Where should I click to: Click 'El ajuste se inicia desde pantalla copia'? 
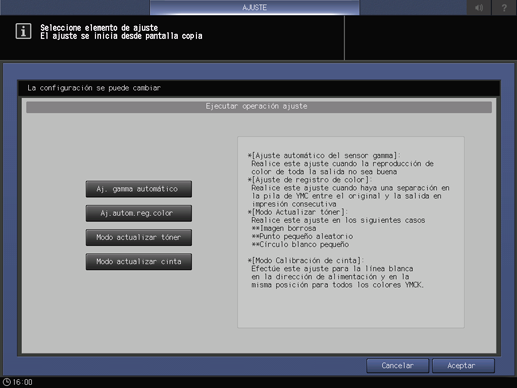tap(121, 36)
